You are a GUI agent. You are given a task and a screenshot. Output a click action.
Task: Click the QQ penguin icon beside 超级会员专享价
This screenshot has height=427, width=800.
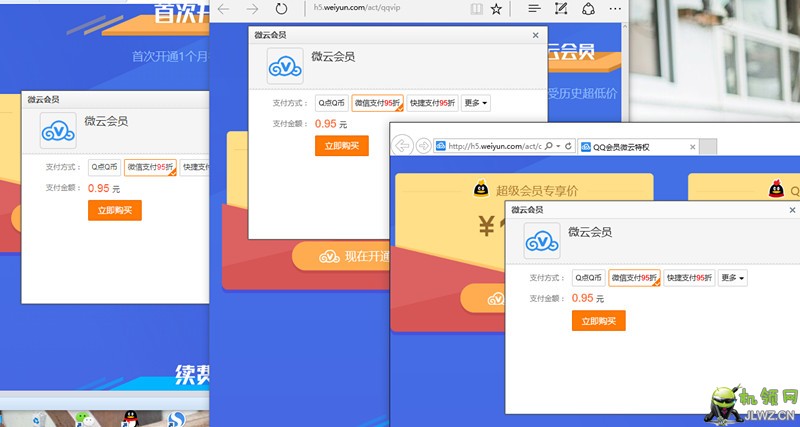click(x=481, y=189)
